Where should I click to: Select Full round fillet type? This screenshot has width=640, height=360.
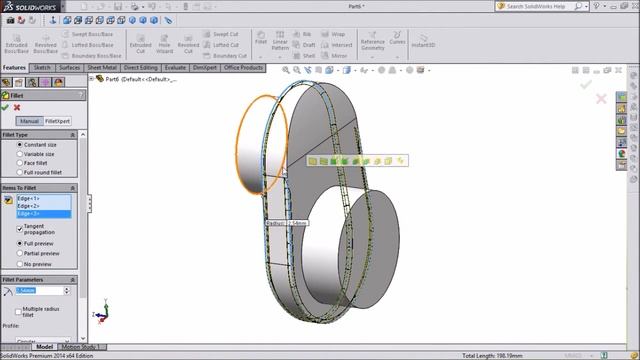coord(19,172)
